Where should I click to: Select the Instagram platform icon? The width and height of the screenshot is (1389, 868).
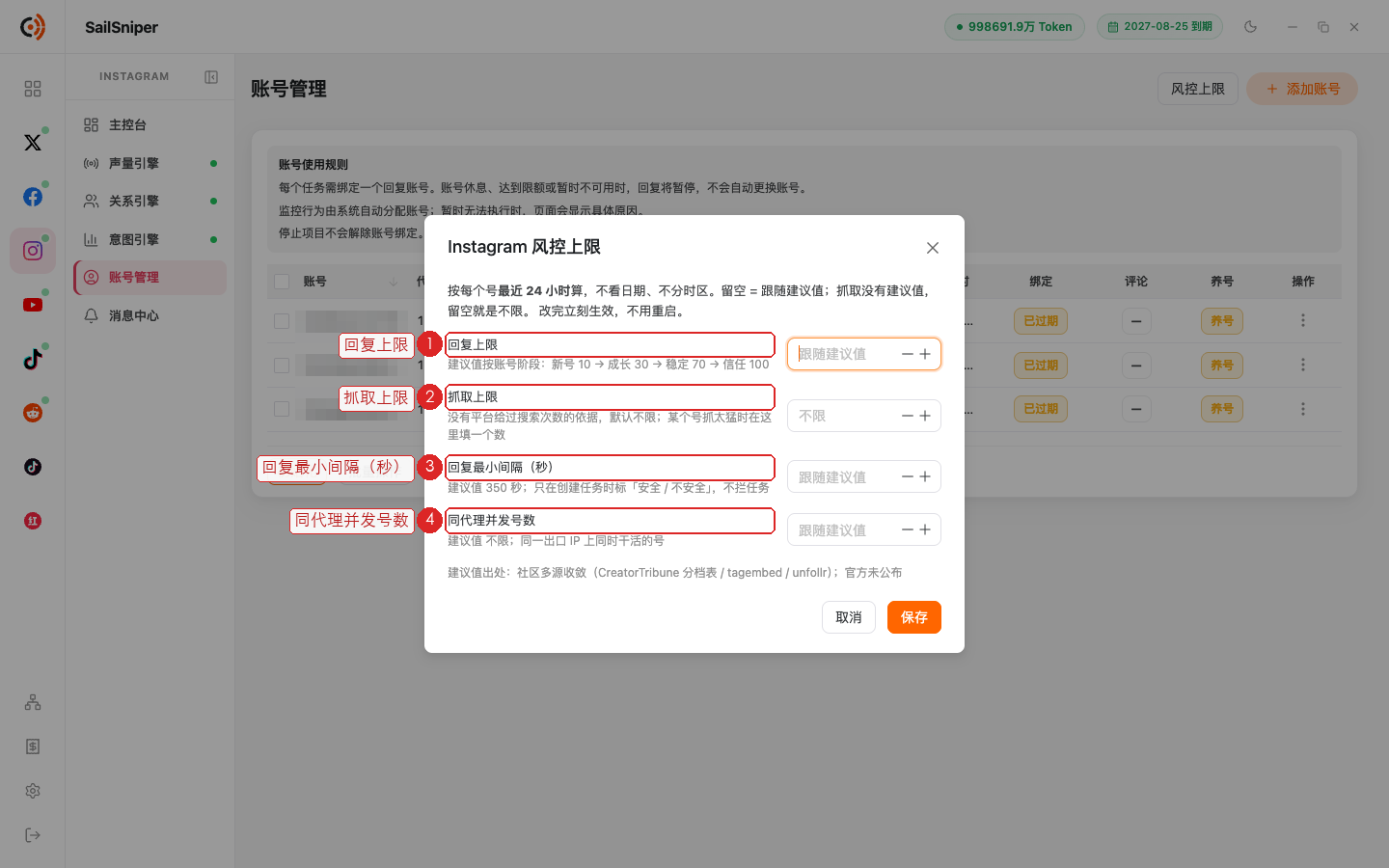33,251
